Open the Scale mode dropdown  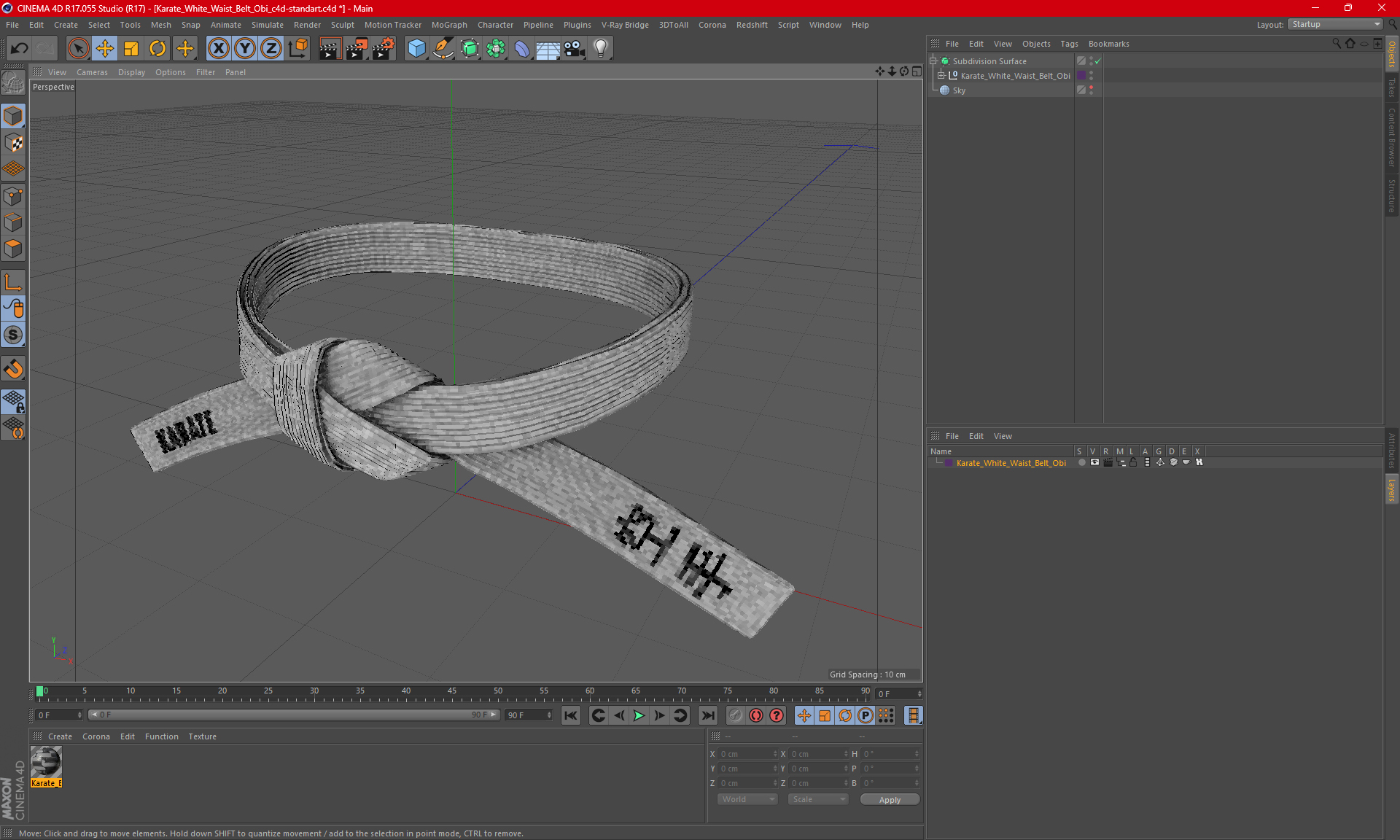[x=818, y=799]
